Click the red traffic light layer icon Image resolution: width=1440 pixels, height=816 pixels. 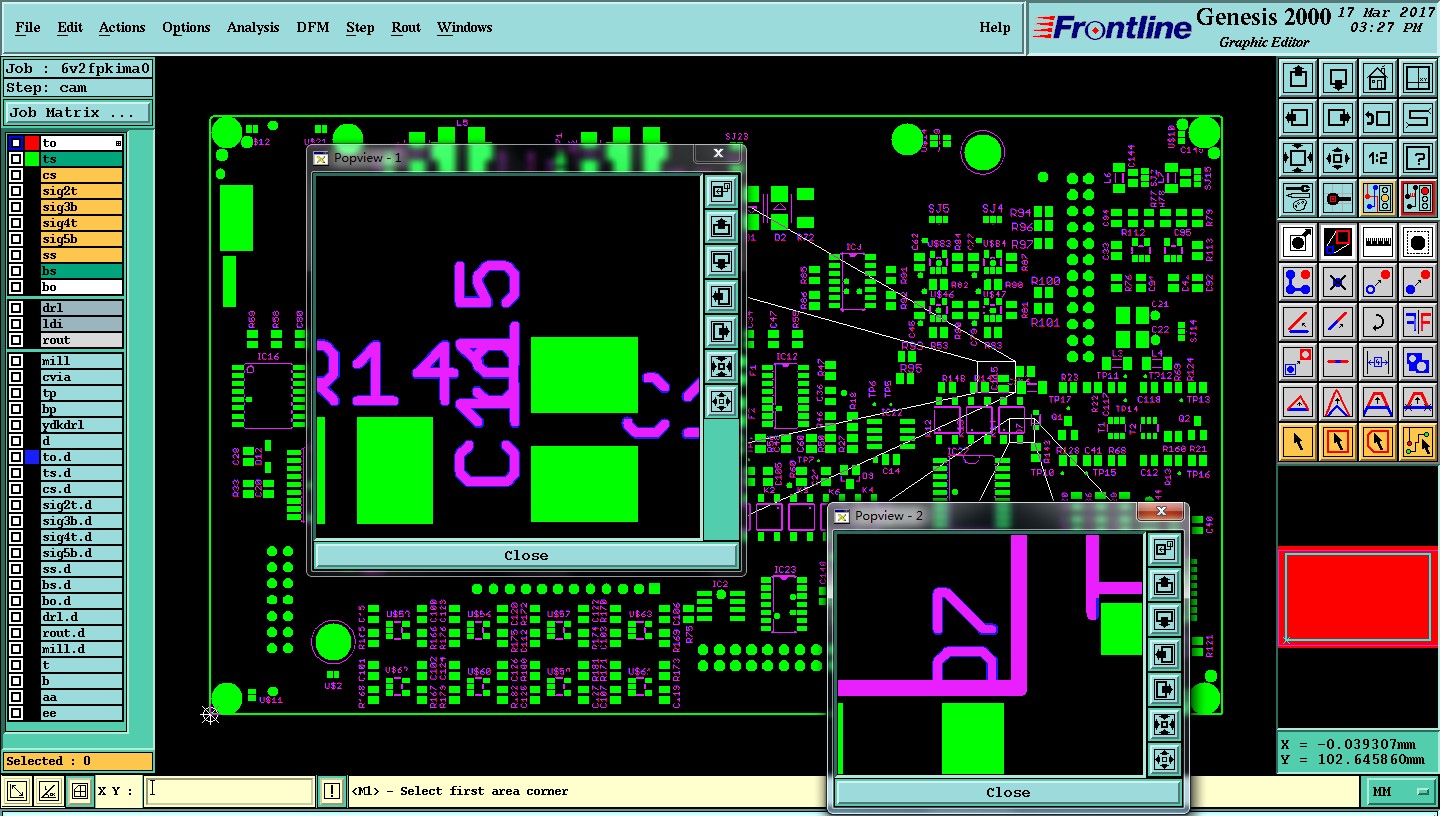[x=1418, y=197]
